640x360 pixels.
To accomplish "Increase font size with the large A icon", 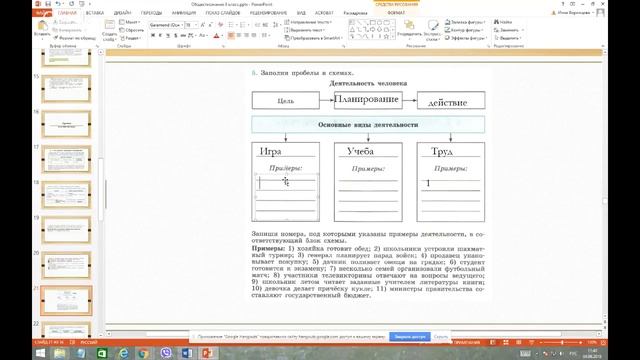I will (x=203, y=25).
